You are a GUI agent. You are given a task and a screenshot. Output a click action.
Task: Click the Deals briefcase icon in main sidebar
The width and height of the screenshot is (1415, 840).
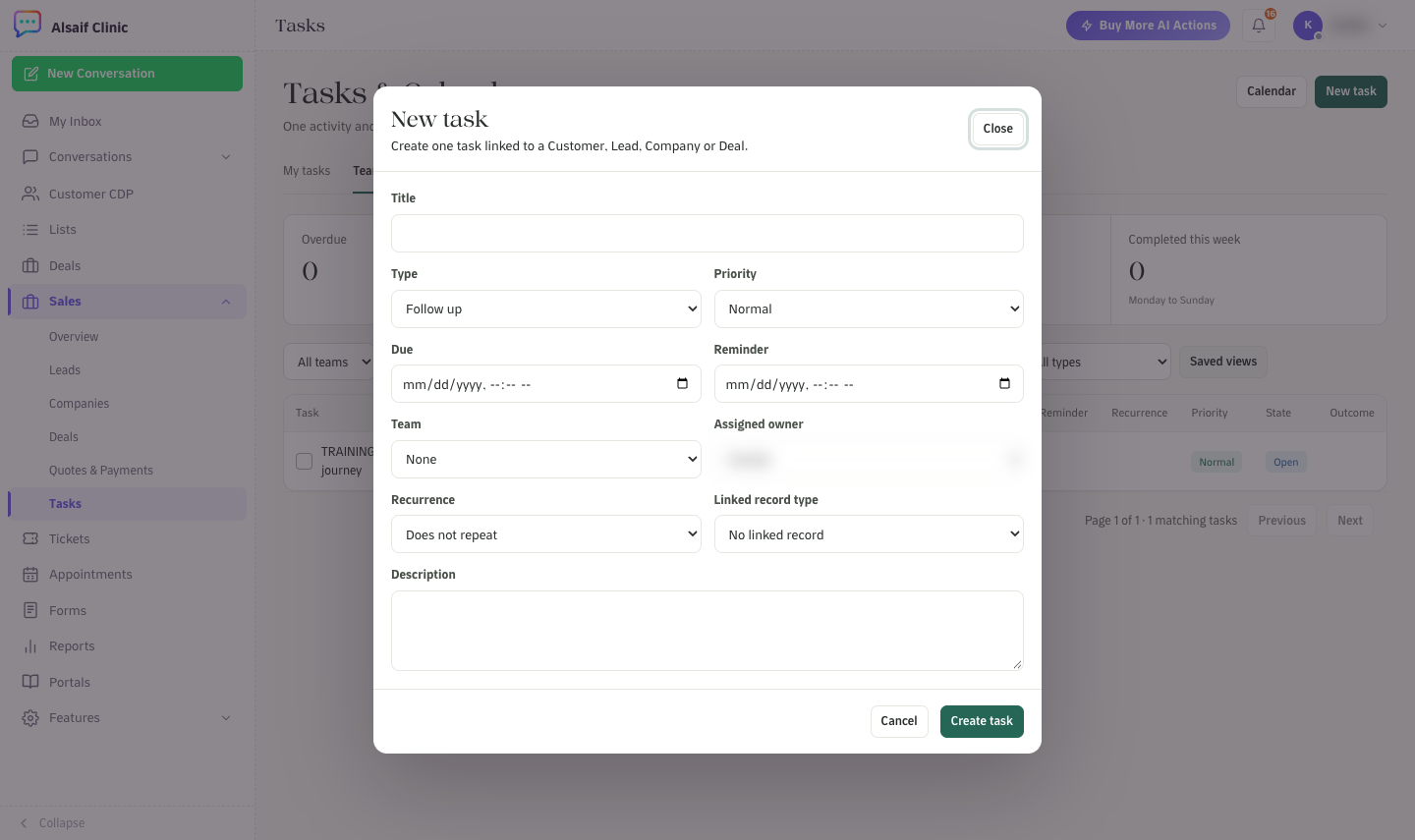[x=30, y=265]
